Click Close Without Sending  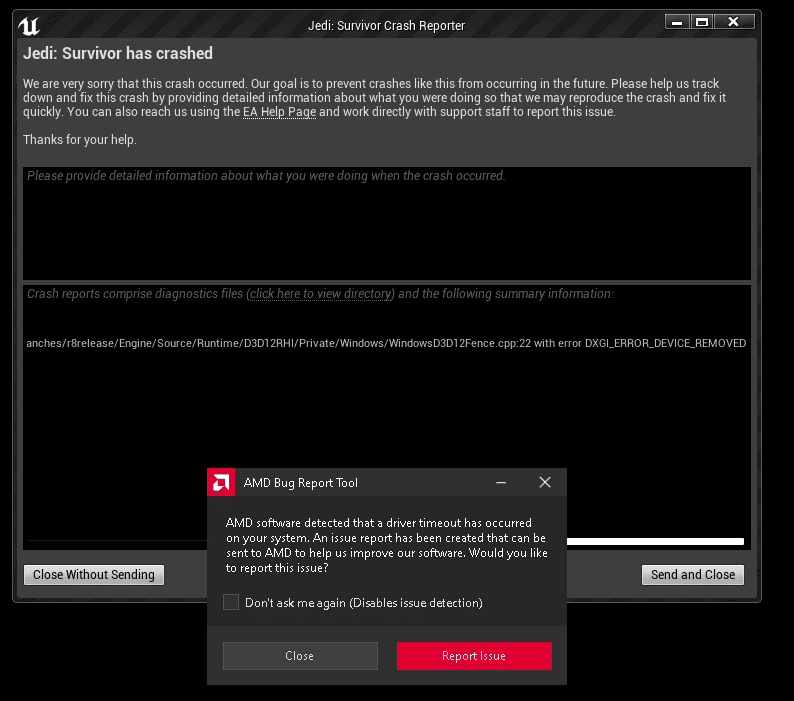click(94, 575)
